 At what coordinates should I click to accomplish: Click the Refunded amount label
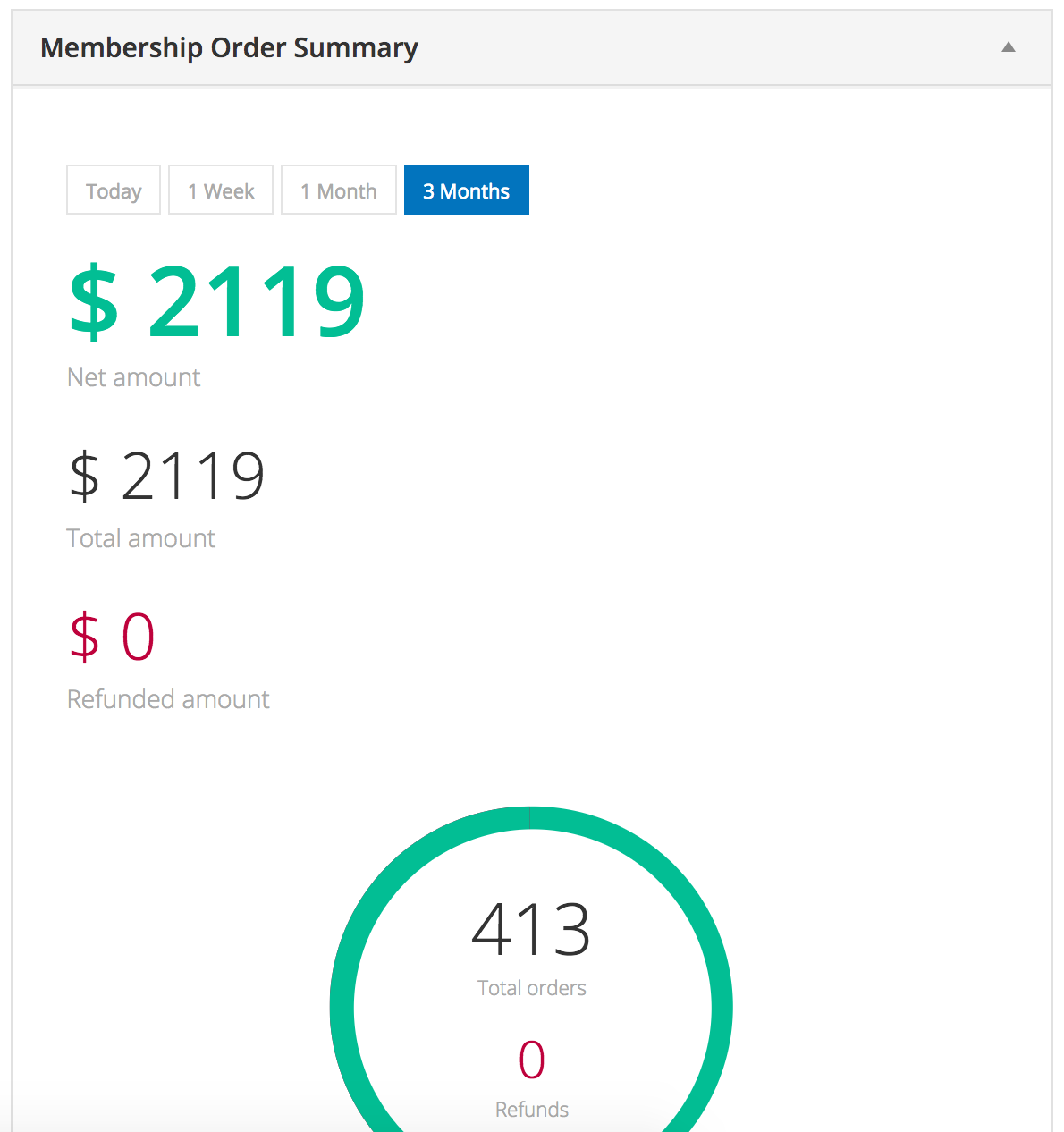(x=168, y=699)
